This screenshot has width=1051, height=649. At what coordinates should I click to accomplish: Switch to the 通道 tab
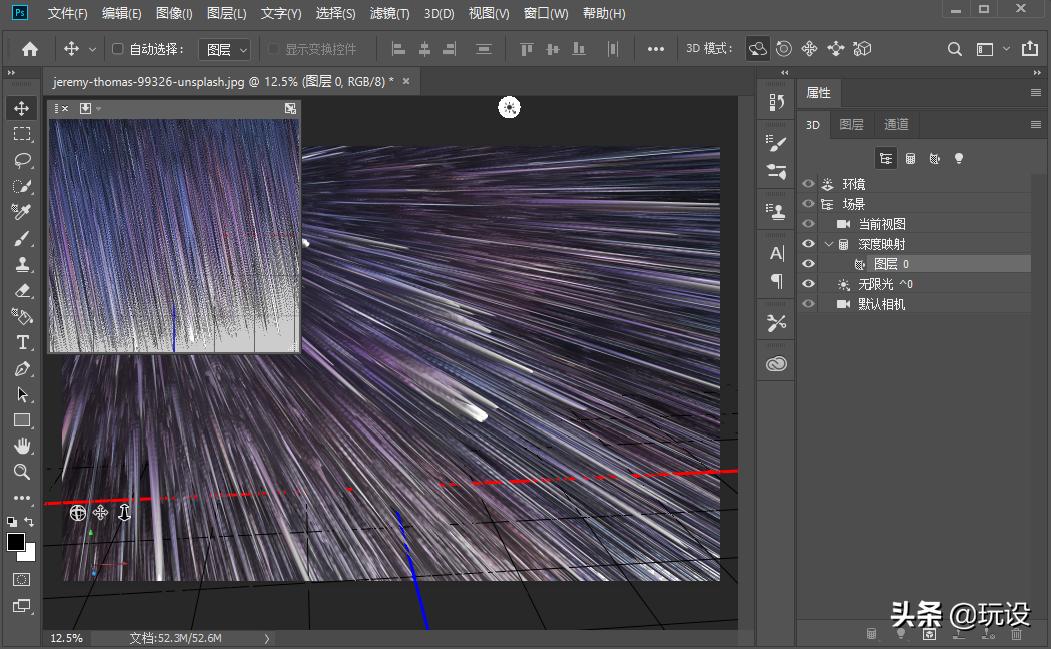tap(896, 125)
